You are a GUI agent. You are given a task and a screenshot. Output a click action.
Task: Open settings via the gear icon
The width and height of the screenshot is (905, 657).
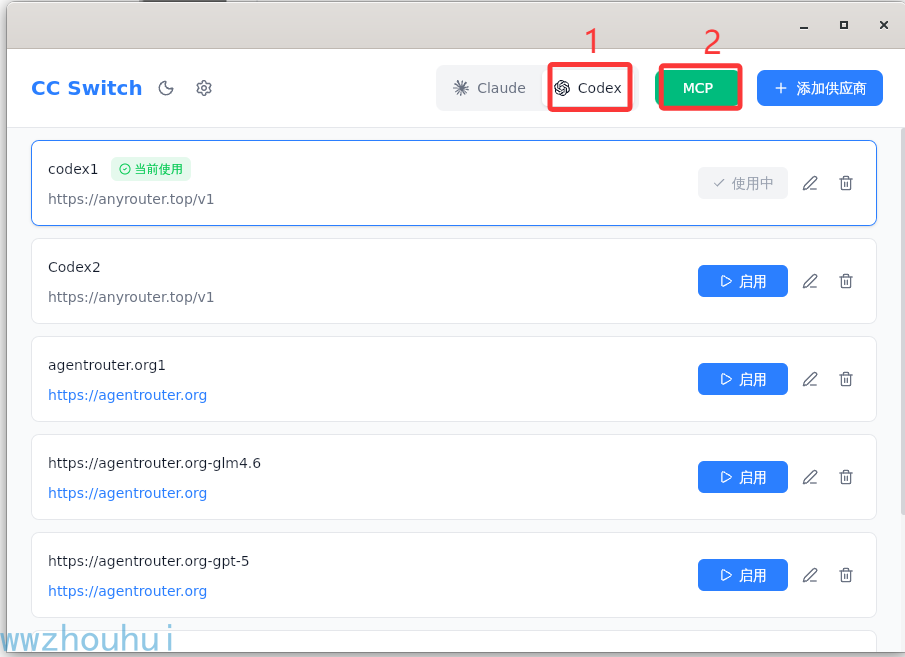coord(204,88)
